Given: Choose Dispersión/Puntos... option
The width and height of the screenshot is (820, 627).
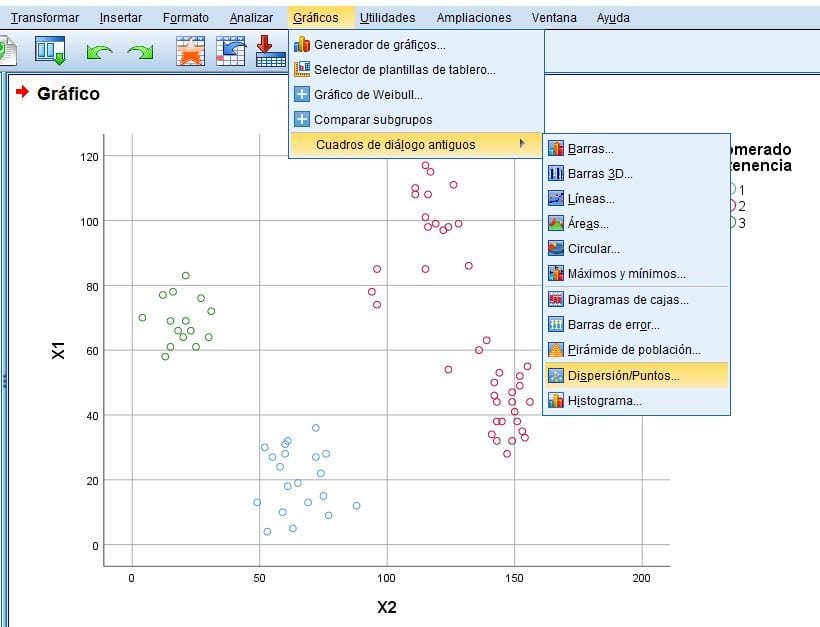Looking at the screenshot, I should (x=636, y=375).
